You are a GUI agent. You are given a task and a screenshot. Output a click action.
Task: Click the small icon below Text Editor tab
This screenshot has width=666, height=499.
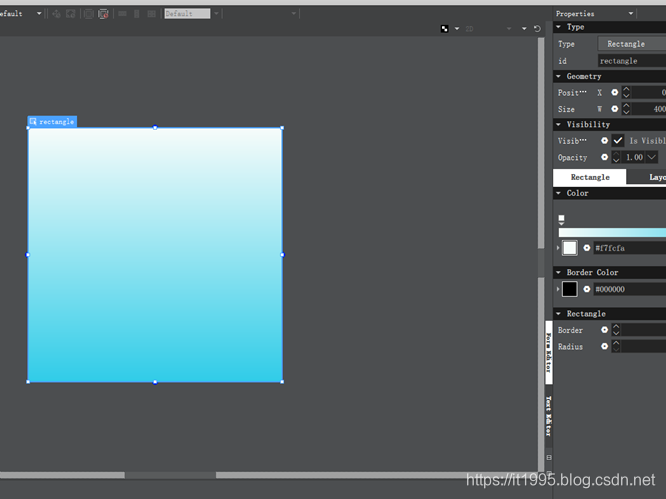point(549,457)
